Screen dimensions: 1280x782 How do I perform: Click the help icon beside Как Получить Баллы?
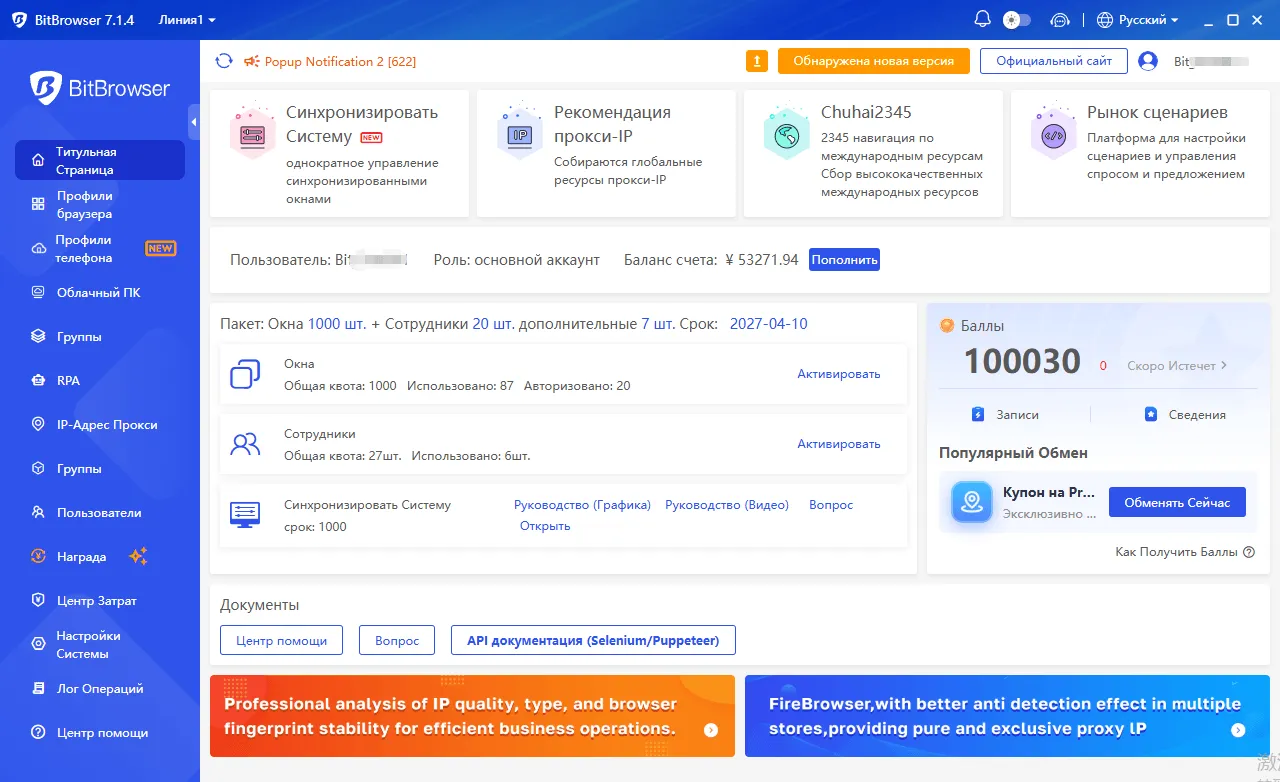click(1249, 552)
